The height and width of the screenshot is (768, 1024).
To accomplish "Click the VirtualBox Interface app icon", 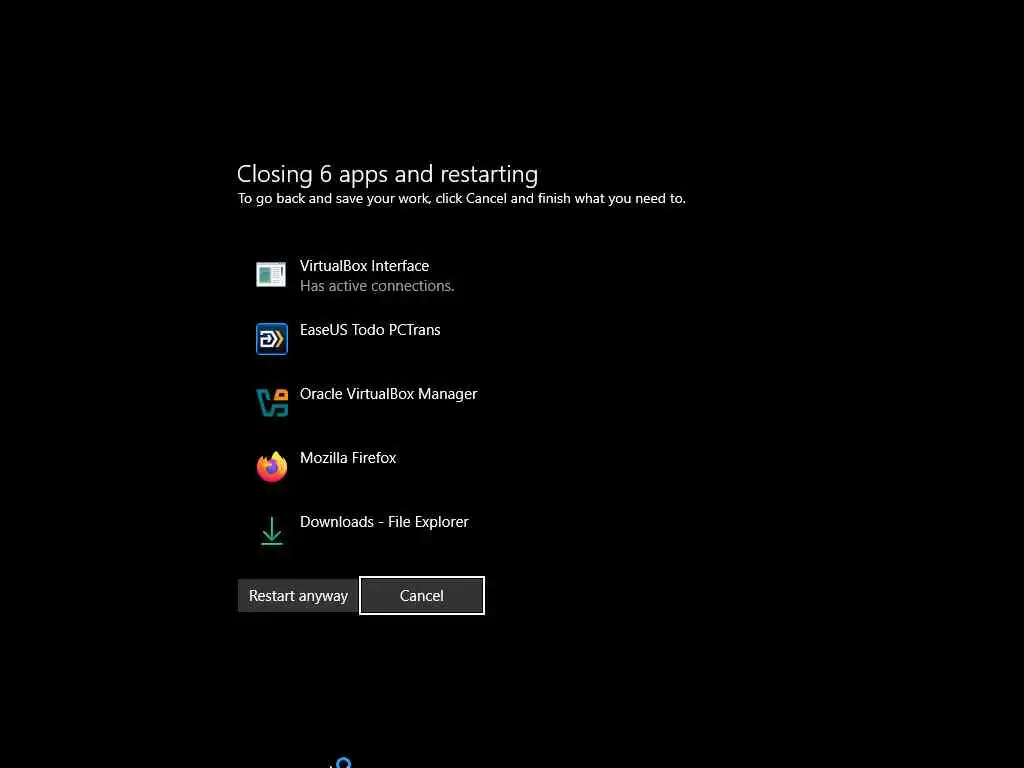I will click(271, 274).
